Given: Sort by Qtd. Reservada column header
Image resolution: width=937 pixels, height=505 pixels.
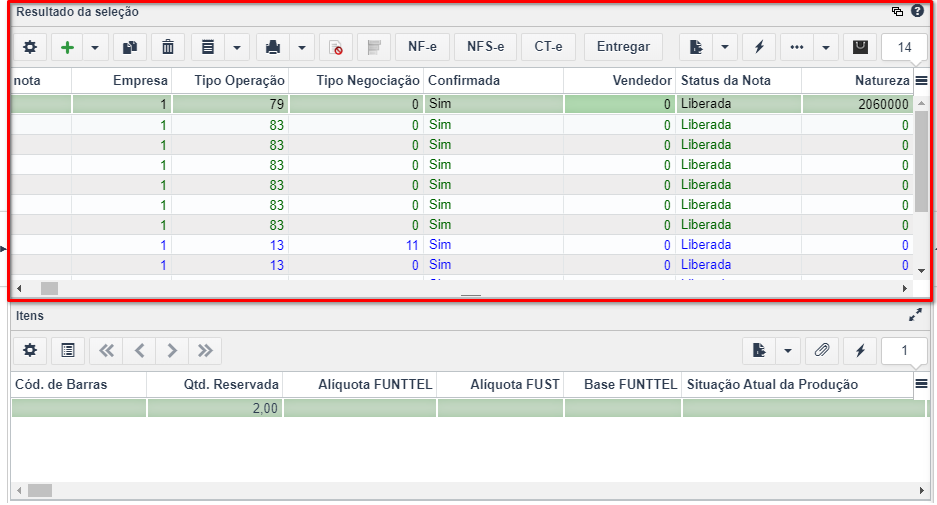Looking at the screenshot, I should pos(215,384).
